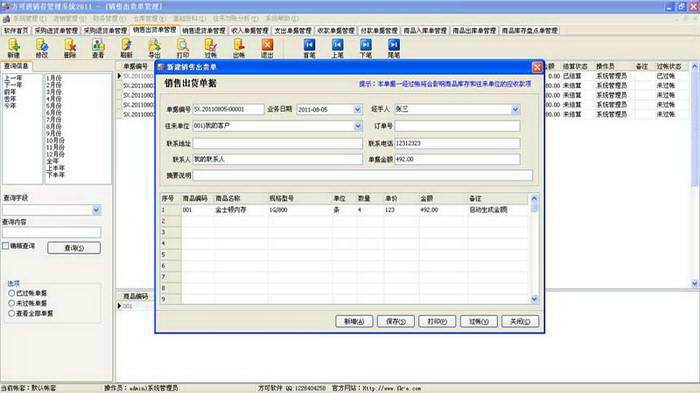Click the 联系电话 field showing 12312323
This screenshot has height=393, width=700.
(457, 143)
